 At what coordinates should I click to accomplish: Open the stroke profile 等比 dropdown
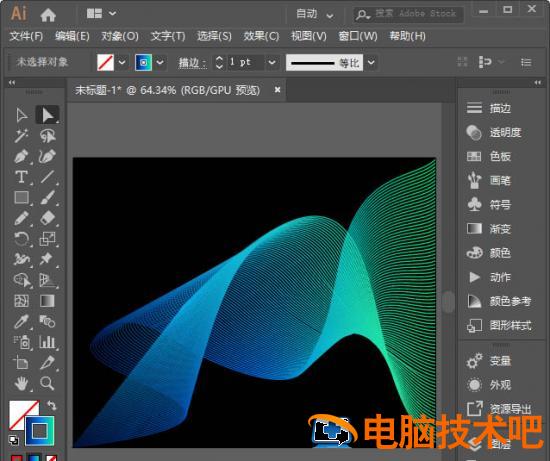pyautogui.click(x=371, y=63)
